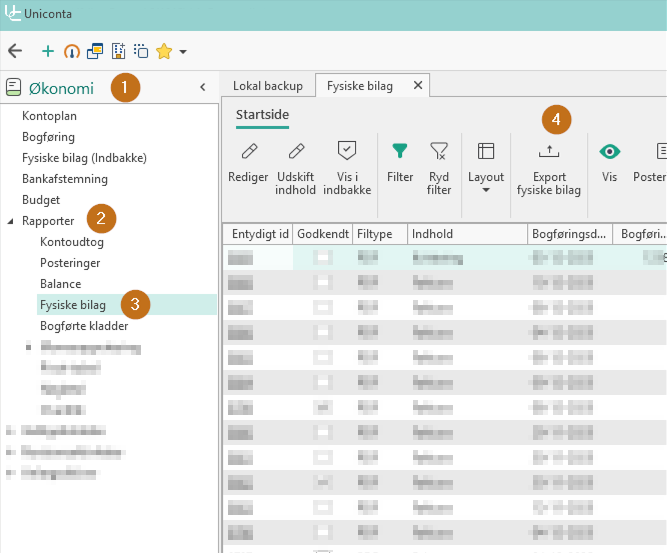Click the green Filter funnel icon

point(399,151)
